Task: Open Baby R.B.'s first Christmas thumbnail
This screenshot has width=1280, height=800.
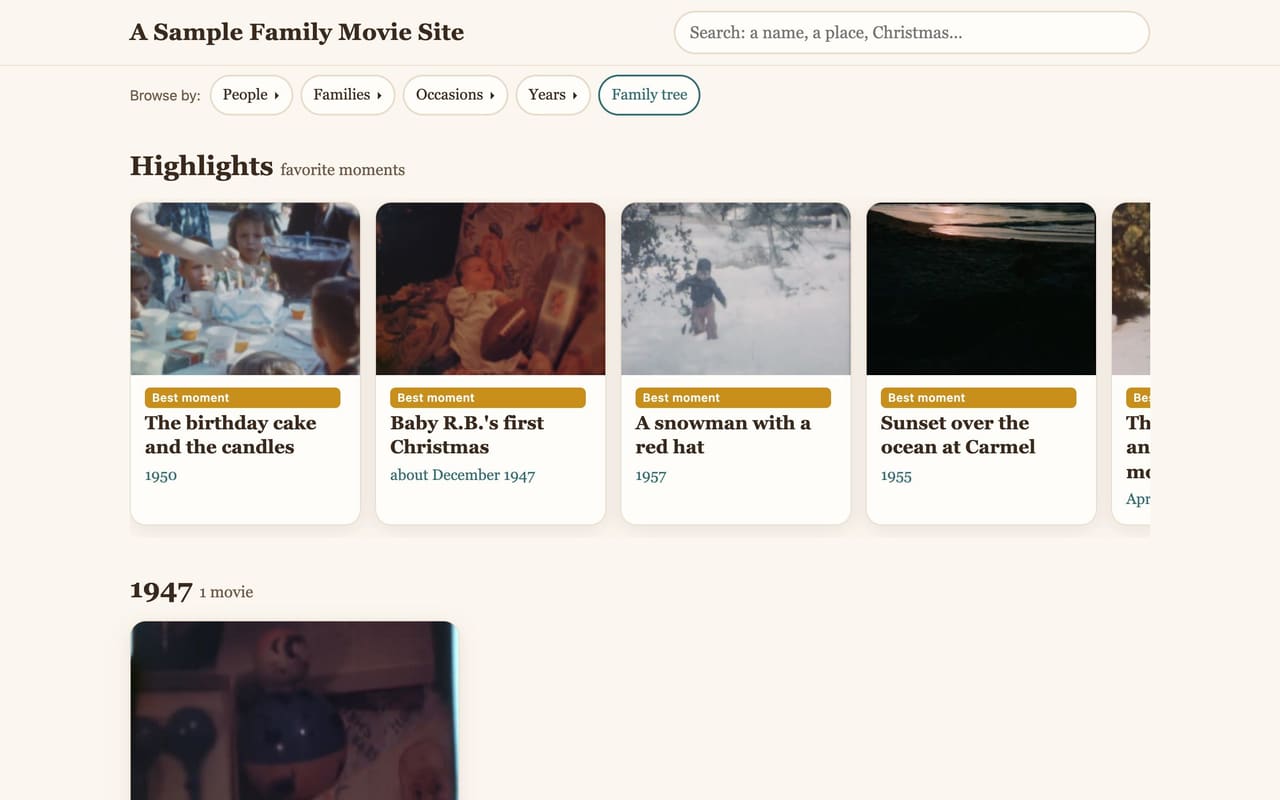Action: [490, 289]
